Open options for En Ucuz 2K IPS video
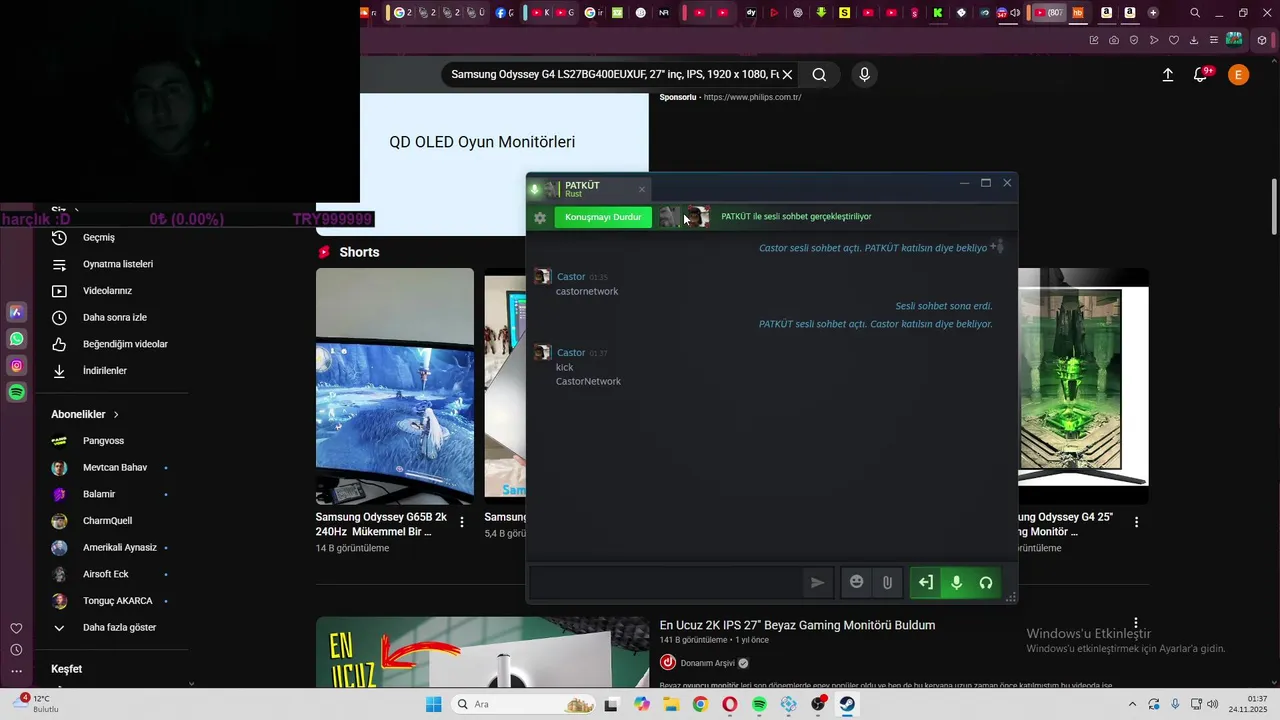The height and width of the screenshot is (720, 1280). pyautogui.click(x=1135, y=623)
